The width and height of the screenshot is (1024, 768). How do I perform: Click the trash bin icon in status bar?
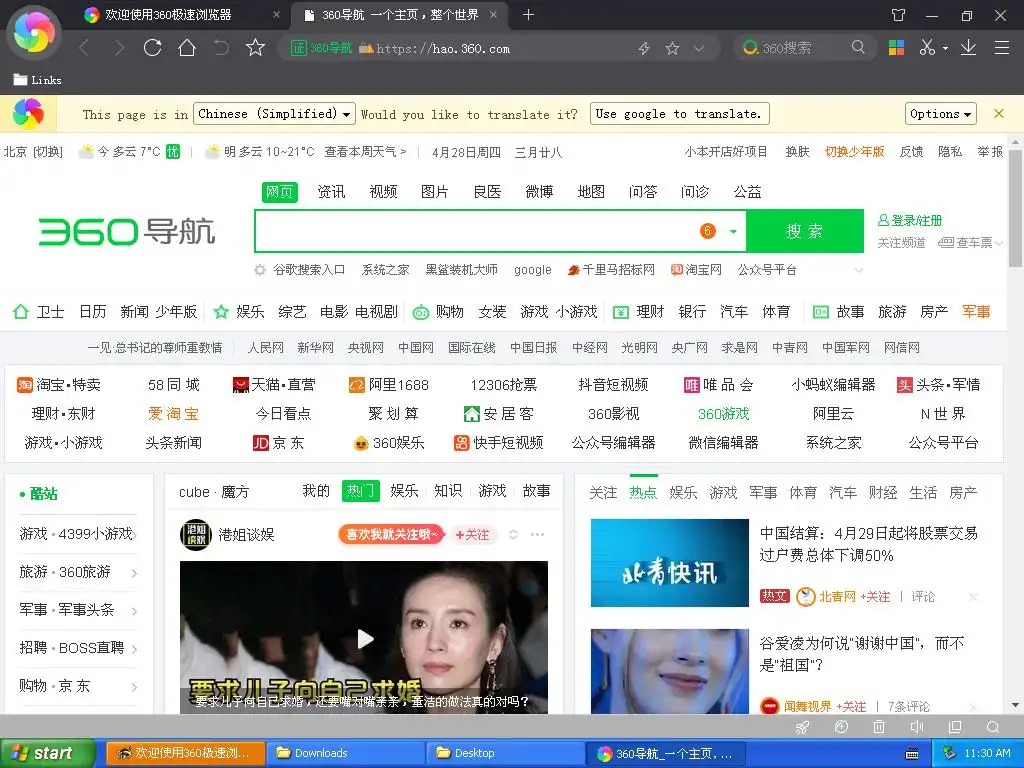(x=879, y=727)
